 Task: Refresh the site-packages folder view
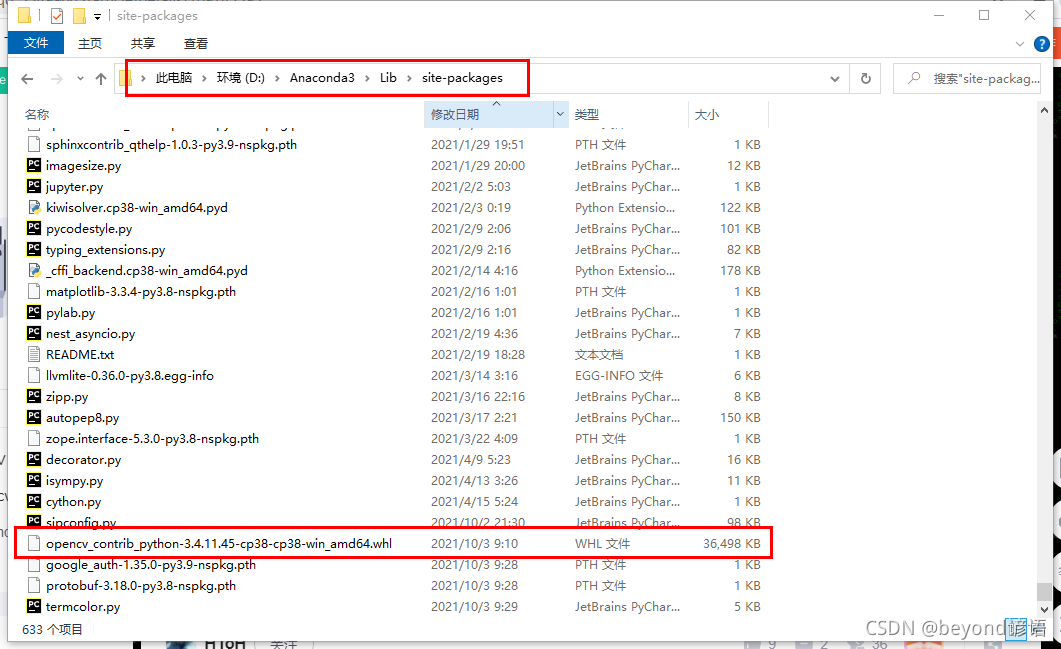865,79
